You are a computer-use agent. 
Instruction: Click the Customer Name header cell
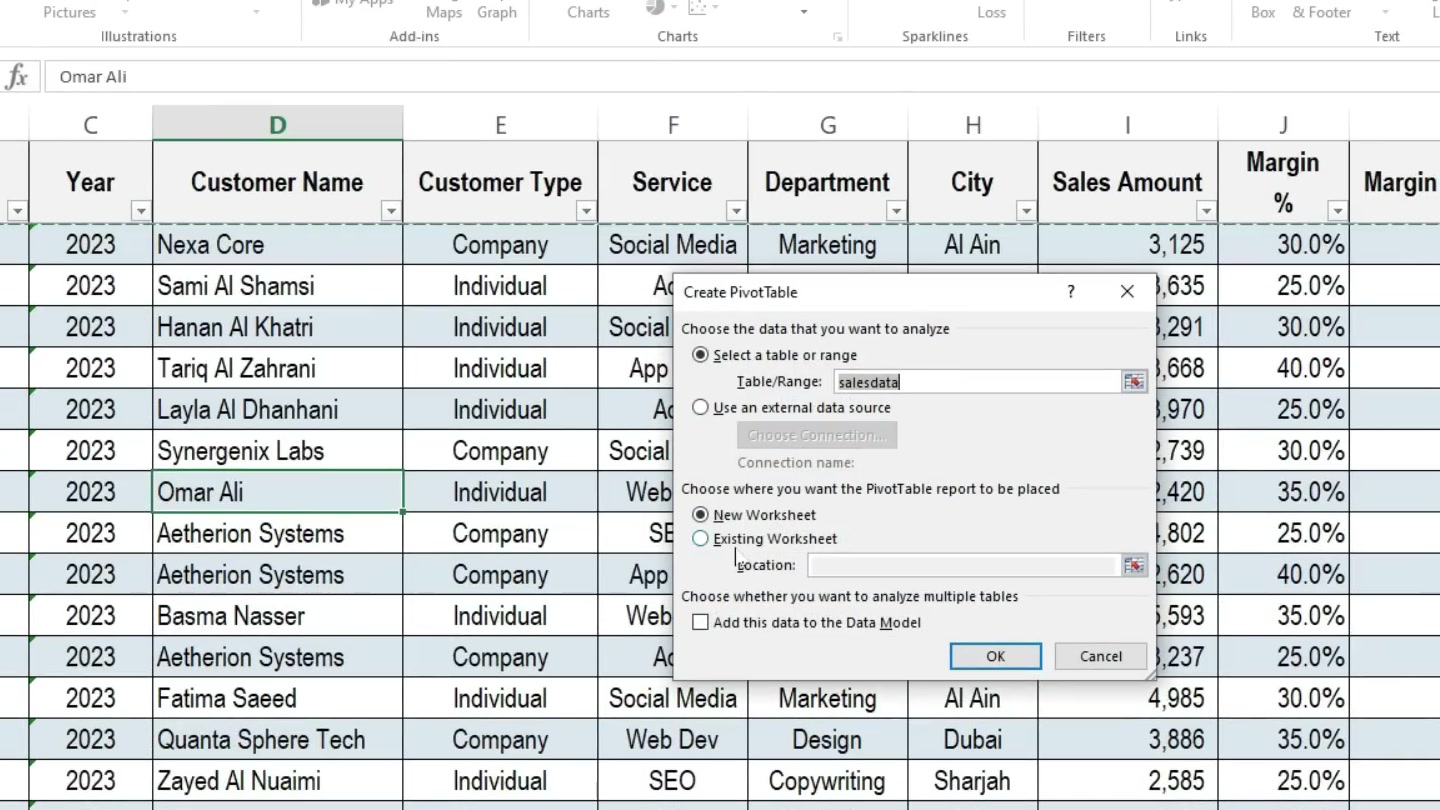click(277, 182)
